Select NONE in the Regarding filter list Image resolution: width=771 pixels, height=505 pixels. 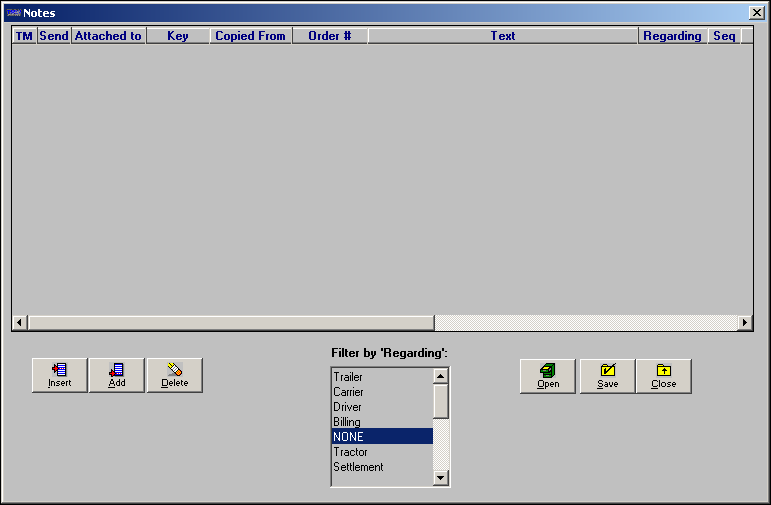tap(382, 436)
